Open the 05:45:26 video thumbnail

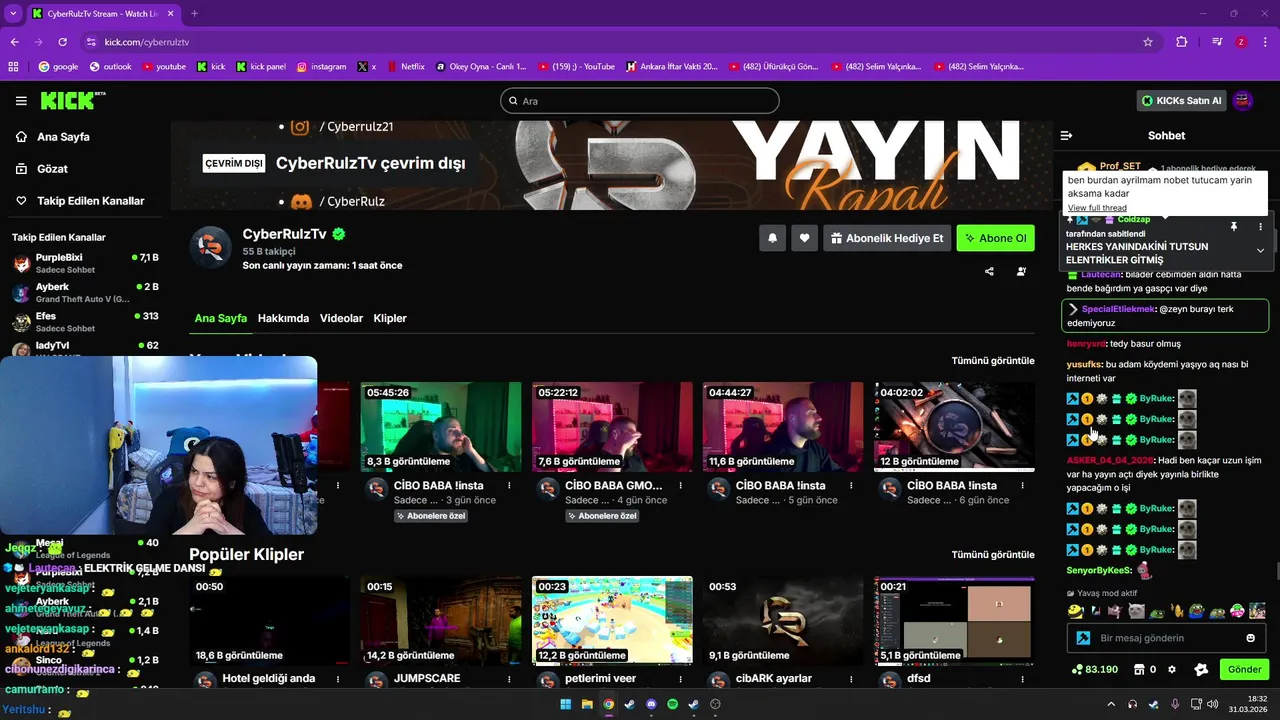point(441,426)
